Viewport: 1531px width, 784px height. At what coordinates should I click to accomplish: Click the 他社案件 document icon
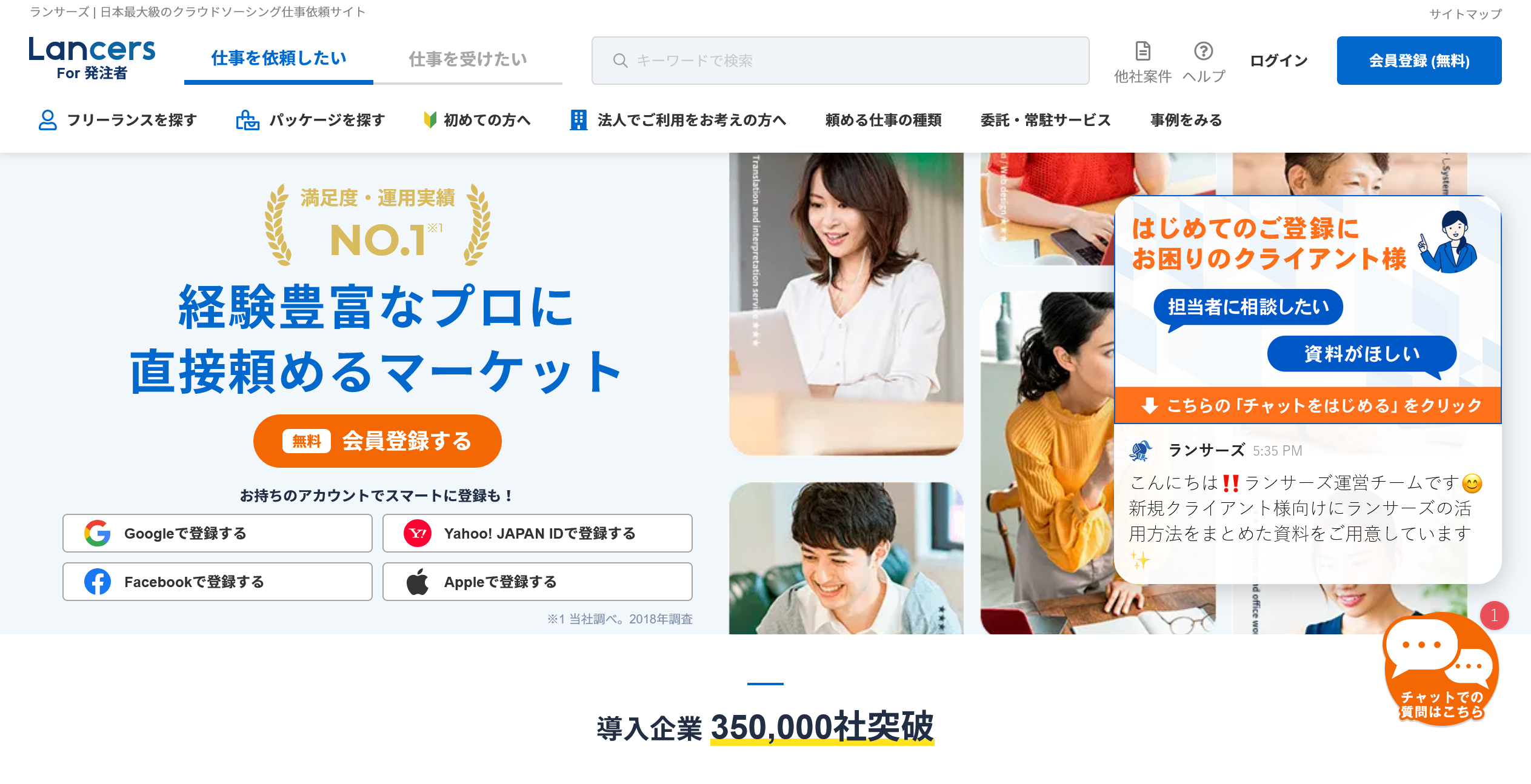point(1142,51)
